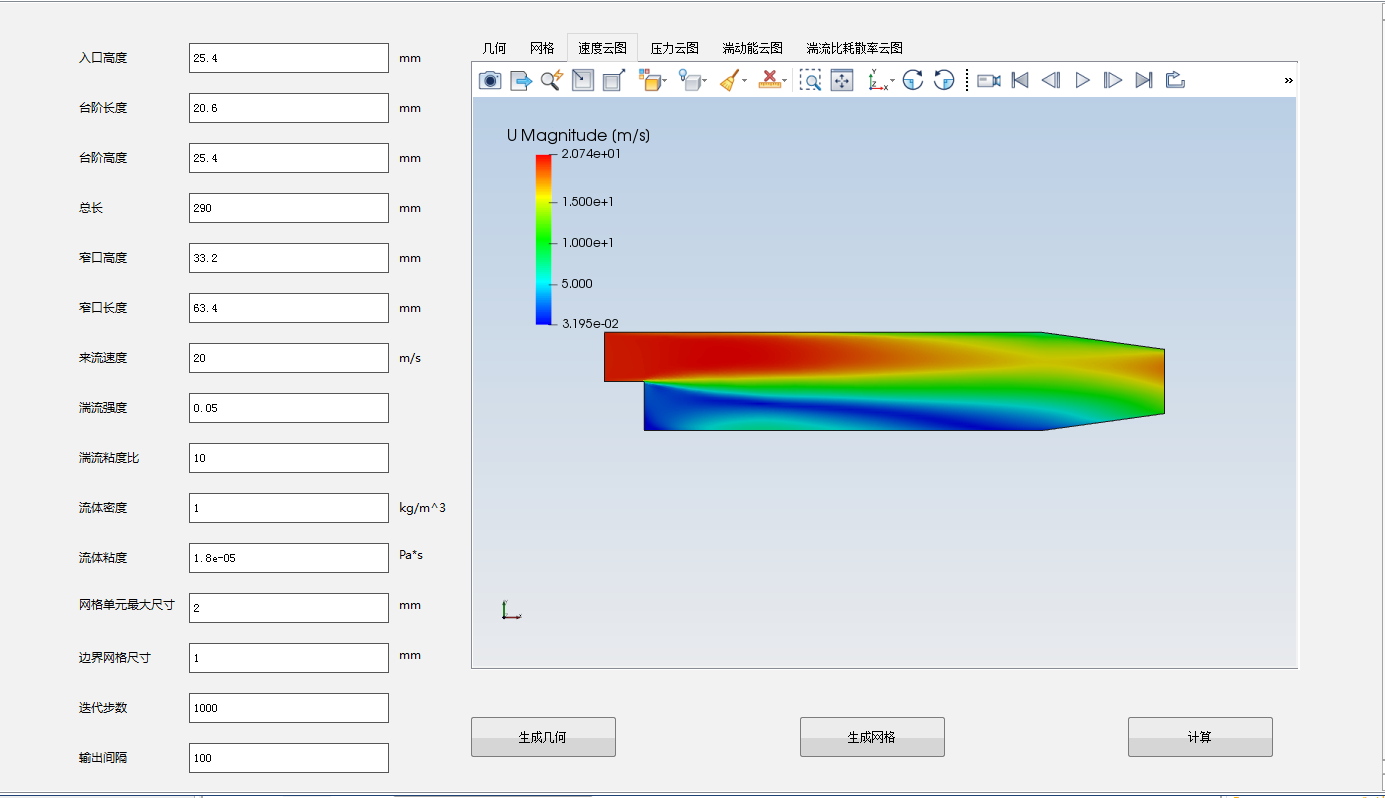Click the broom clear icon
The height and width of the screenshot is (798, 1385).
pos(729,80)
